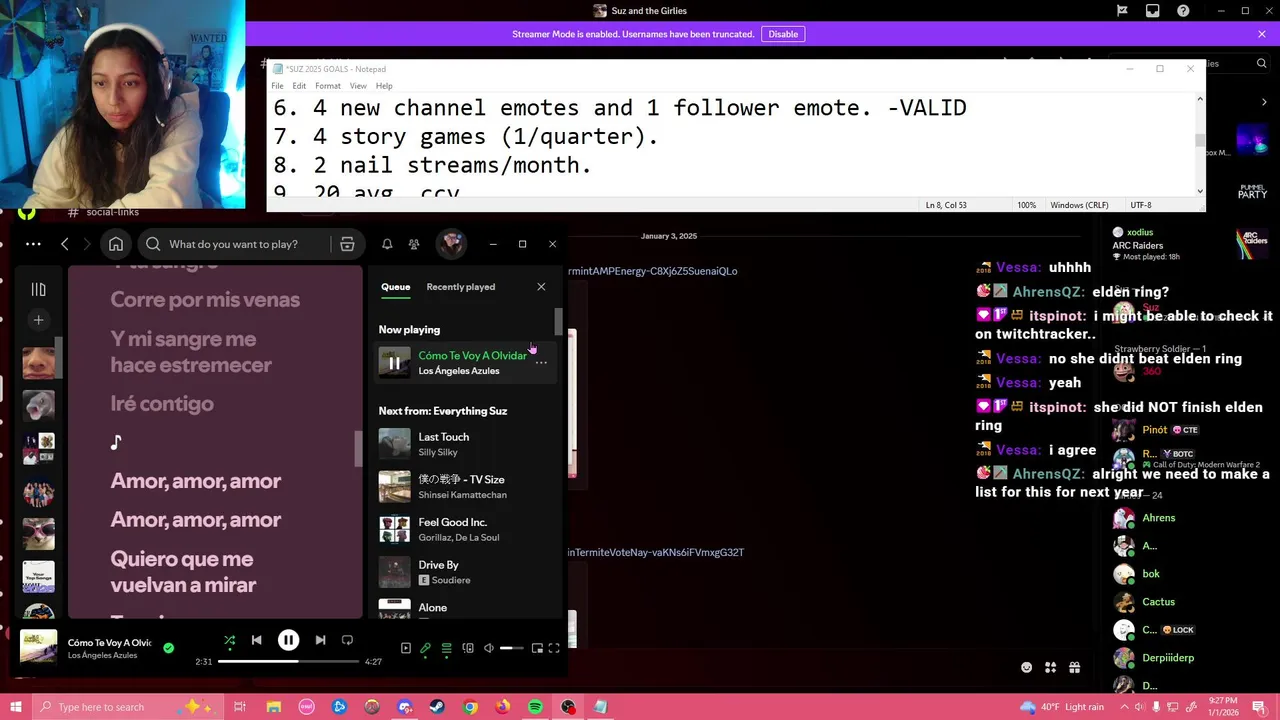Skip to previous track
Image resolution: width=1280 pixels, height=720 pixels.
256,641
